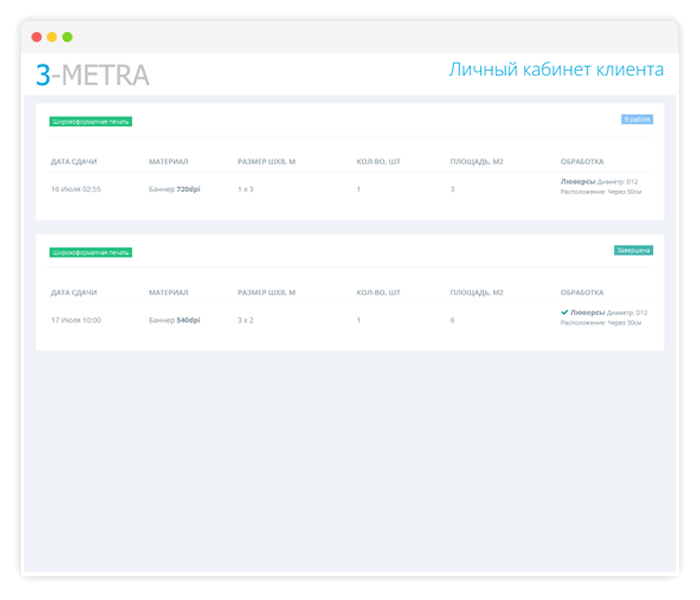Click quantity 1 in the 16 Июля order
Viewport: 700px width, 600px height.
pyautogui.click(x=358, y=189)
